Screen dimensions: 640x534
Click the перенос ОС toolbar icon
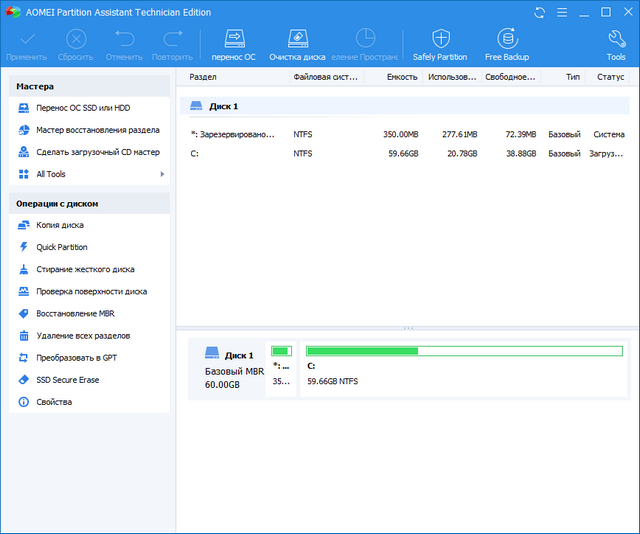coord(233,44)
